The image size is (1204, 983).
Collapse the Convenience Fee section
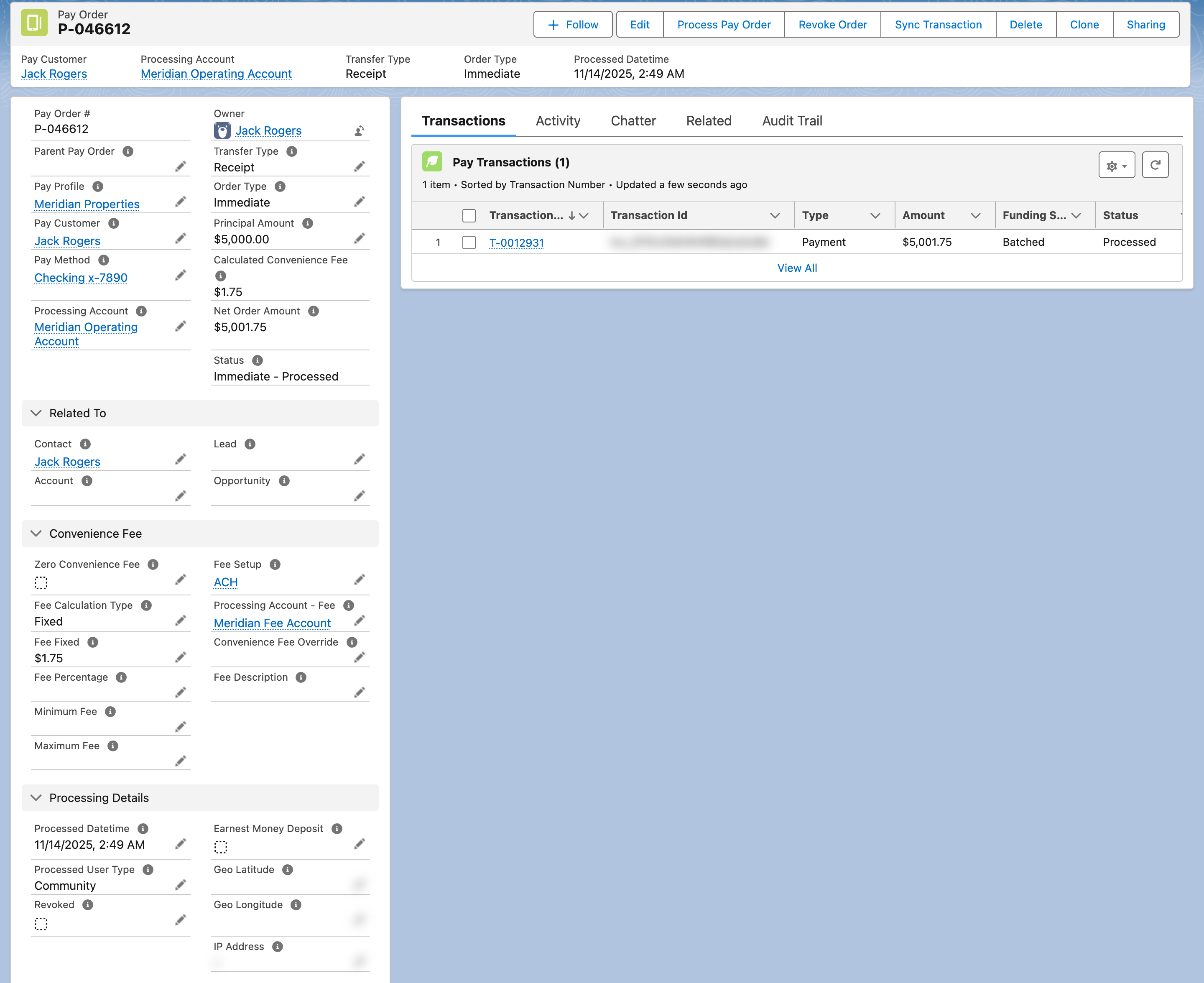[36, 534]
